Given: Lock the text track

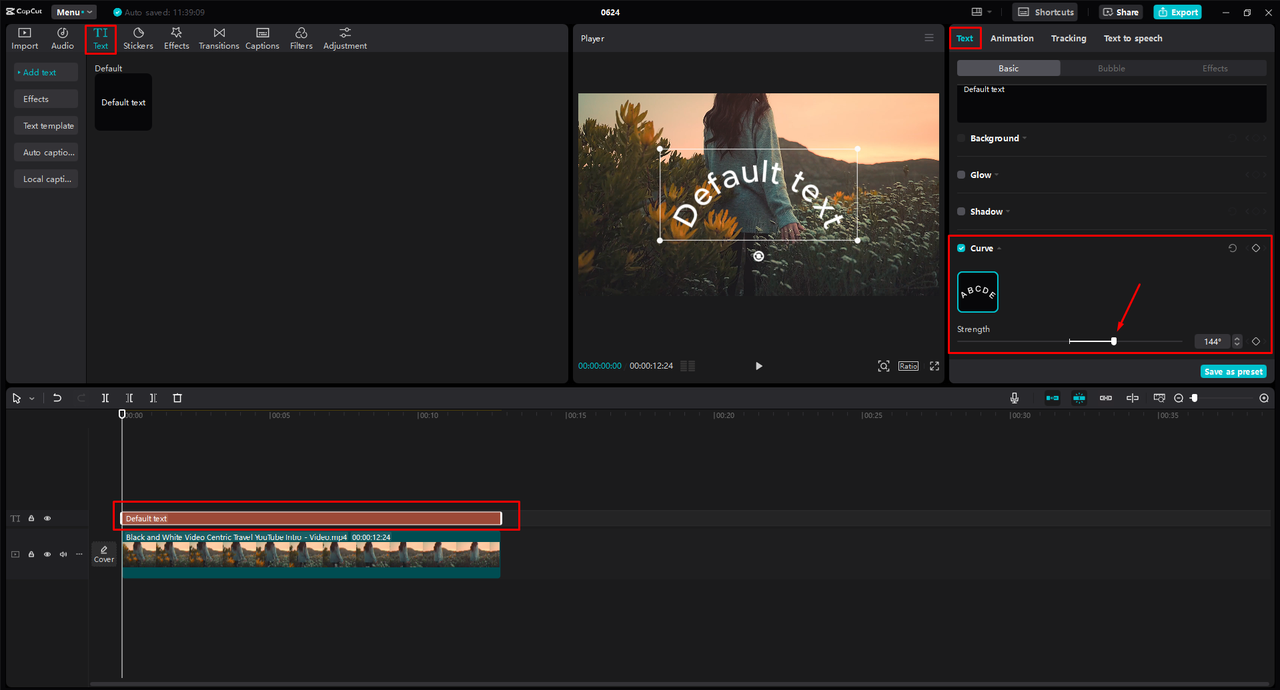Looking at the screenshot, I should point(31,518).
